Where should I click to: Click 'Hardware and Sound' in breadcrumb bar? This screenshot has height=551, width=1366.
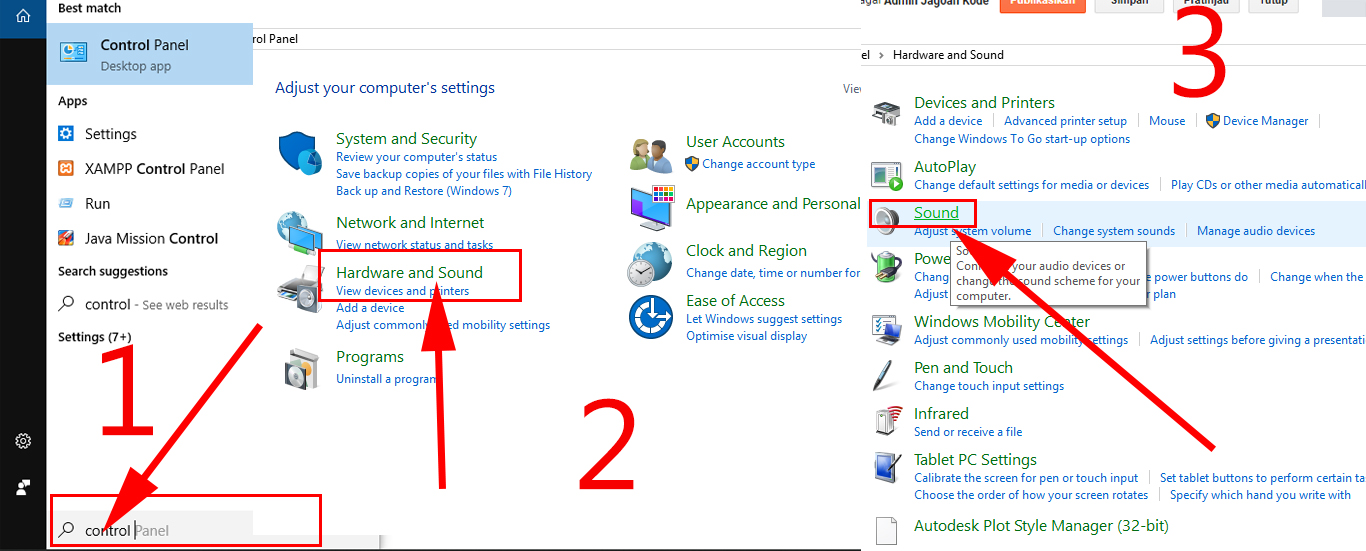(948, 55)
